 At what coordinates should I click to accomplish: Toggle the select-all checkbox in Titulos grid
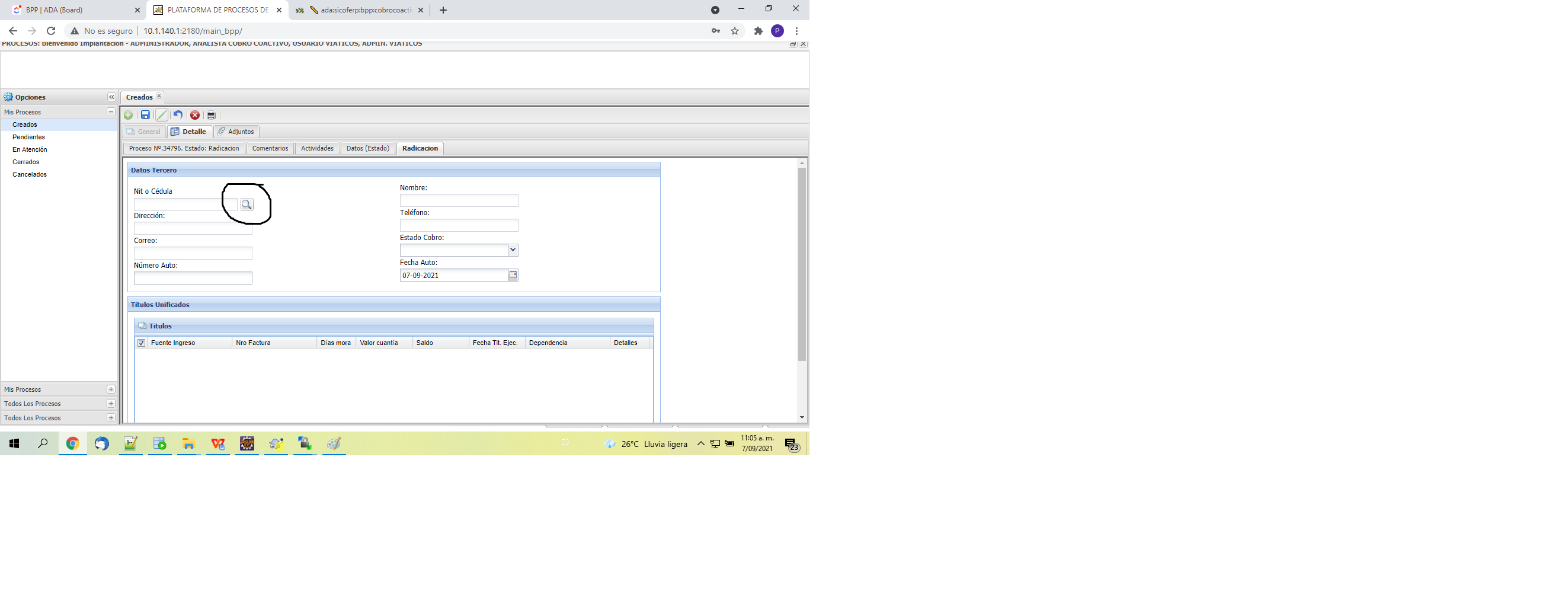tap(141, 343)
